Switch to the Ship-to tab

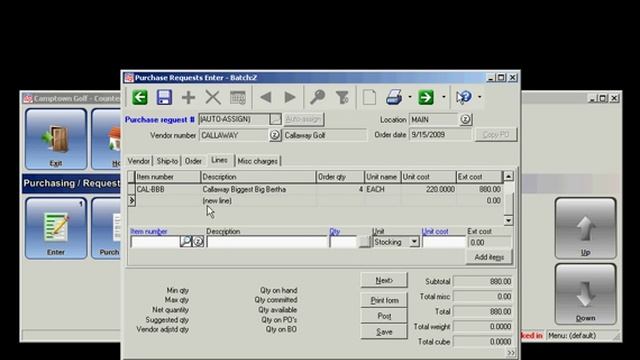pos(167,161)
